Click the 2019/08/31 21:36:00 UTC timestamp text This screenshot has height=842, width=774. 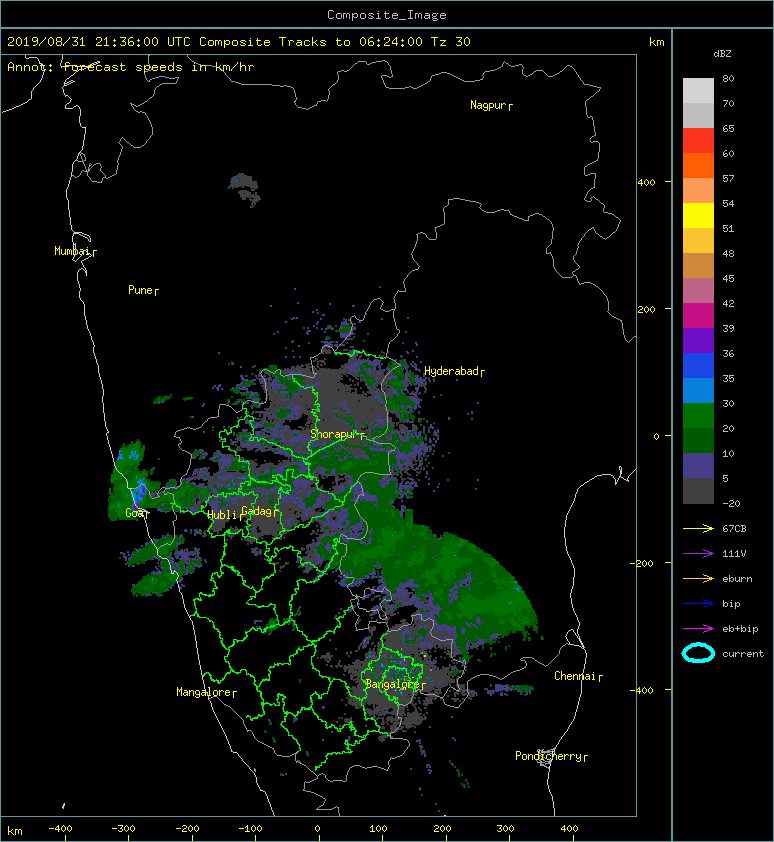click(99, 42)
